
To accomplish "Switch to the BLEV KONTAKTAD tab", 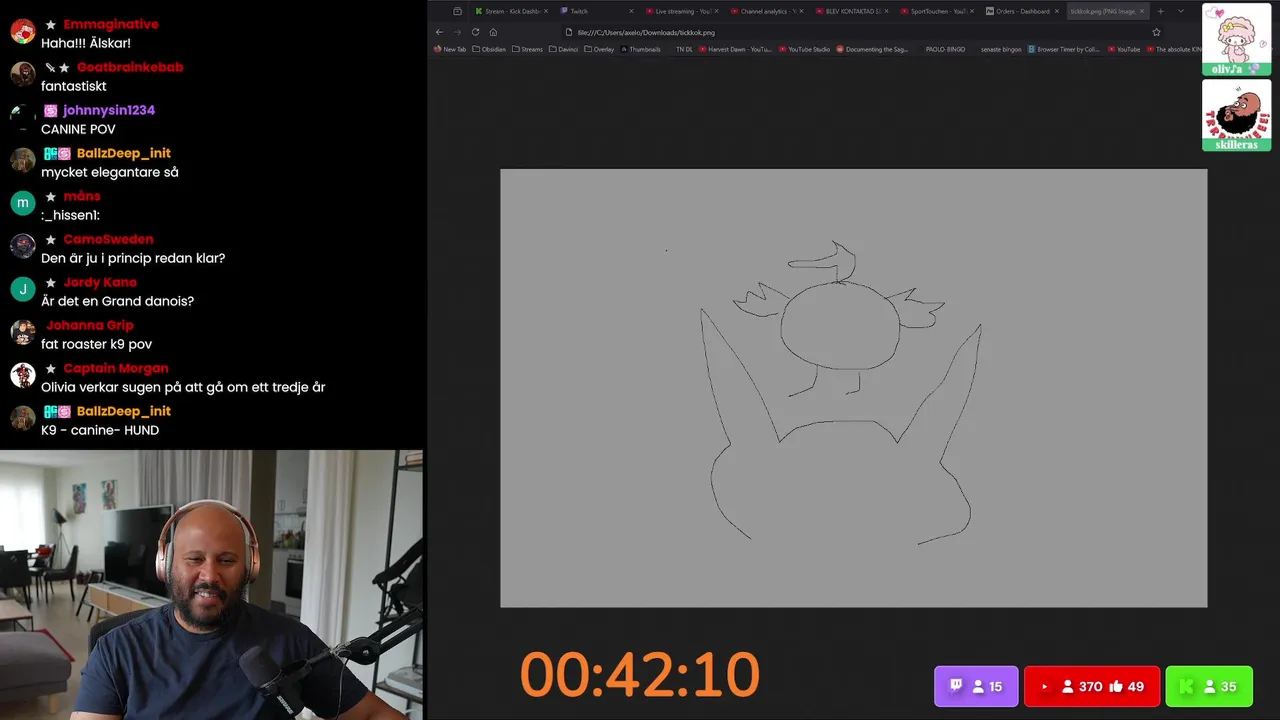I will (x=851, y=11).
